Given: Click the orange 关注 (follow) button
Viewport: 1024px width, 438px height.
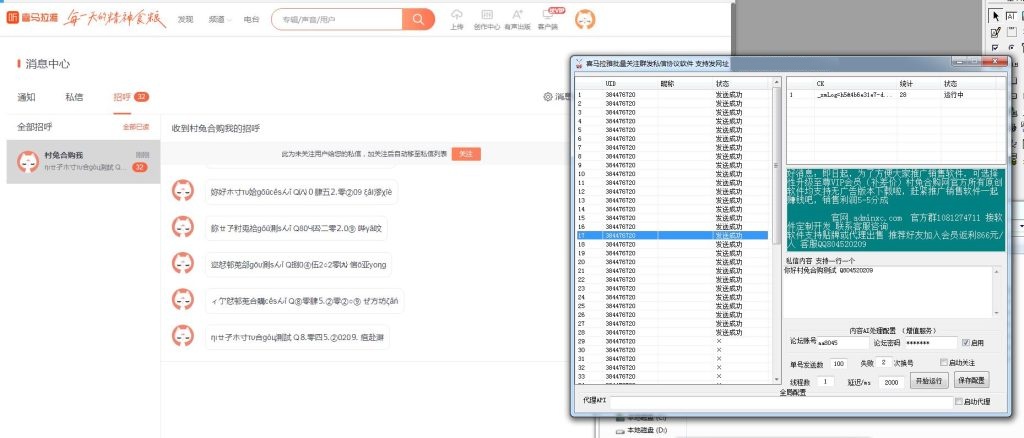Looking at the screenshot, I should click(466, 154).
